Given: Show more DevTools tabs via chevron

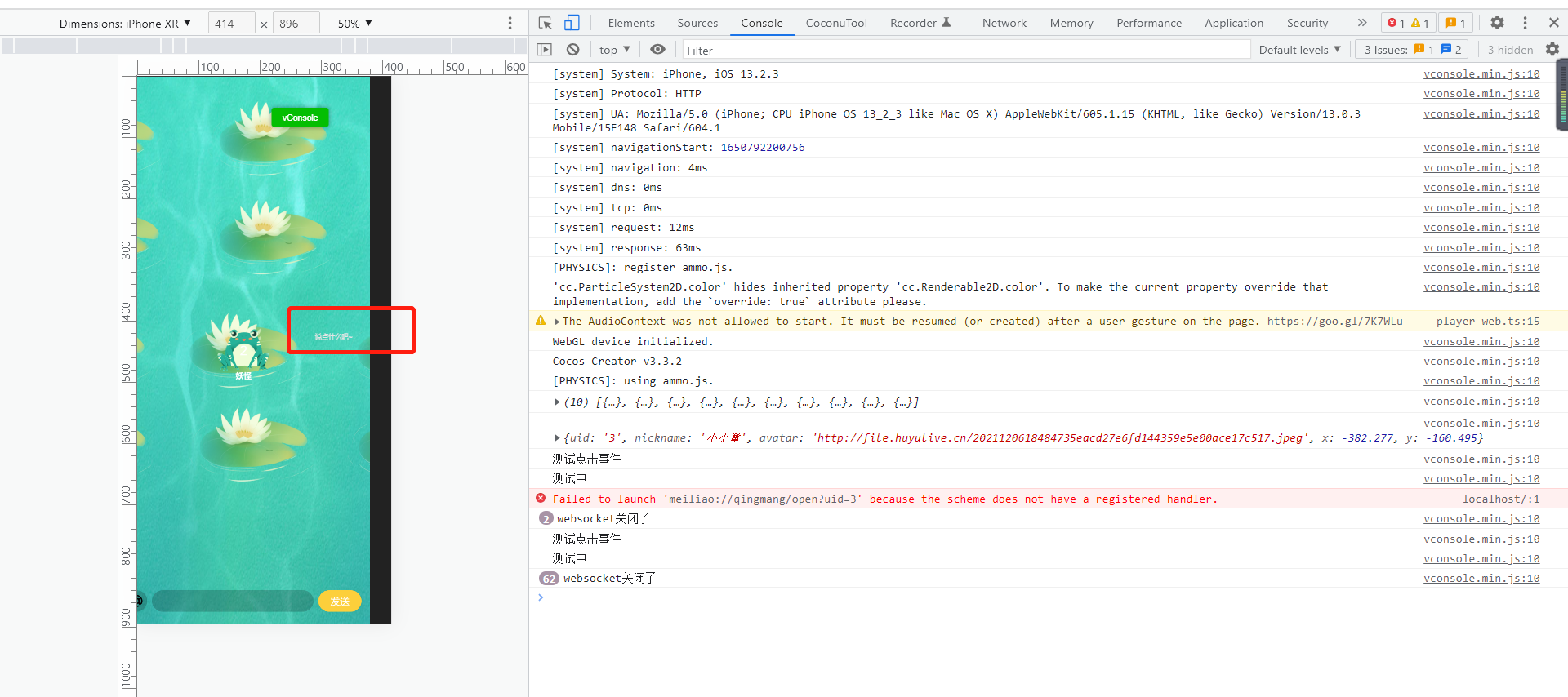Looking at the screenshot, I should tap(1361, 23).
